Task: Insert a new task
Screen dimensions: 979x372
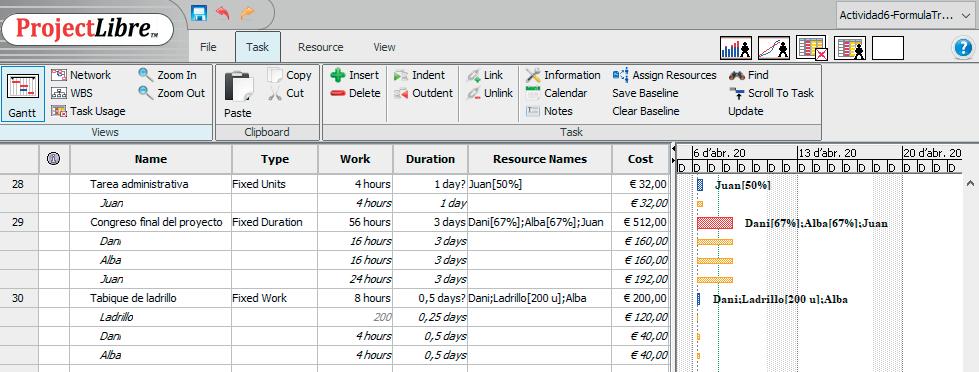Action: click(355, 75)
